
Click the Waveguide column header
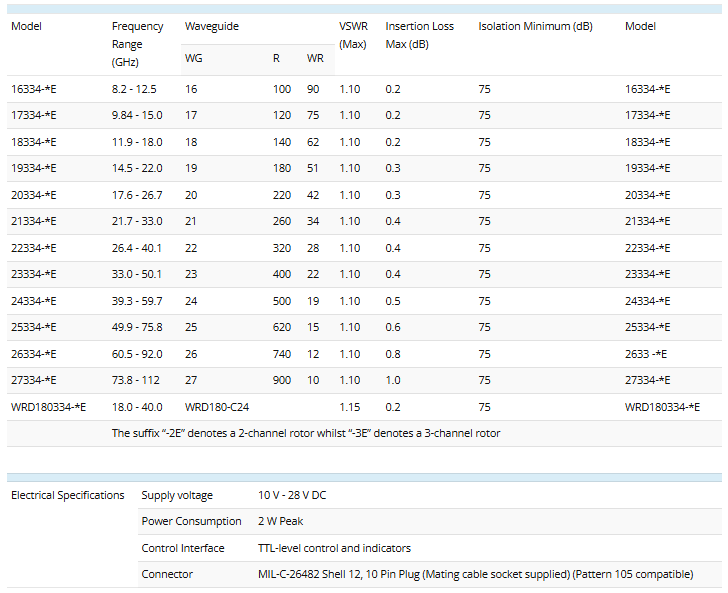pyautogui.click(x=212, y=26)
